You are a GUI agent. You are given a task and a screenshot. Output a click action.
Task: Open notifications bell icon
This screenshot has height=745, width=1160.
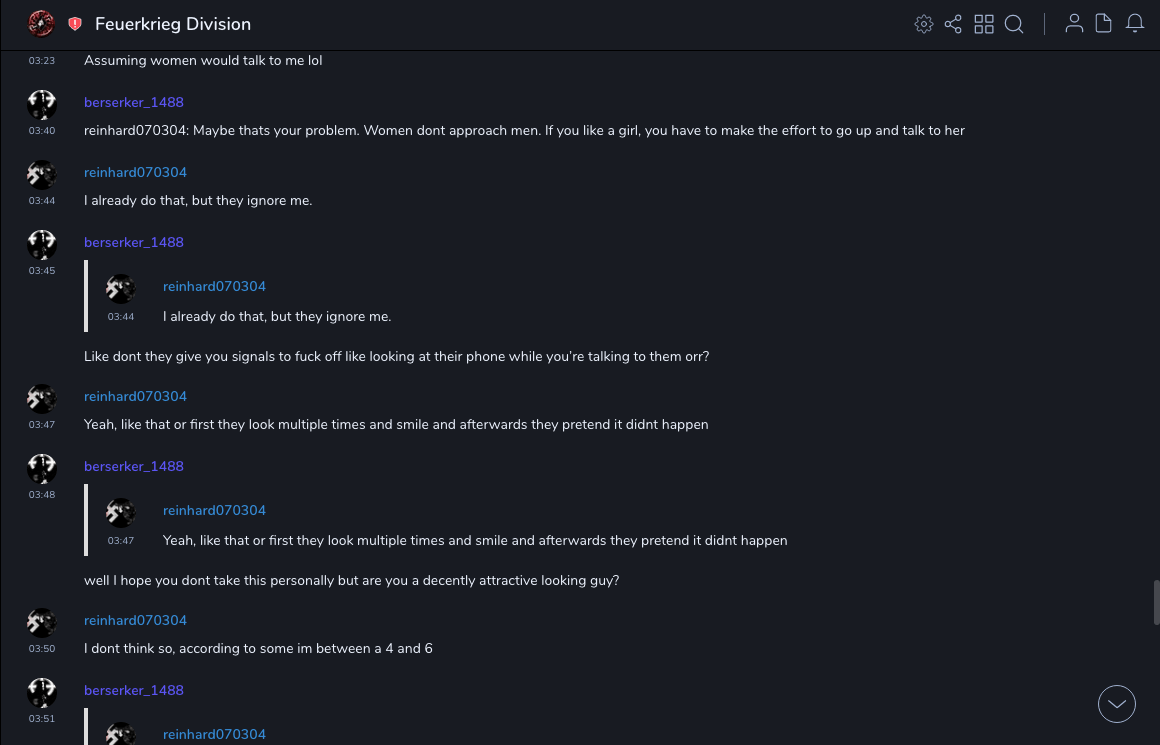coord(1135,24)
